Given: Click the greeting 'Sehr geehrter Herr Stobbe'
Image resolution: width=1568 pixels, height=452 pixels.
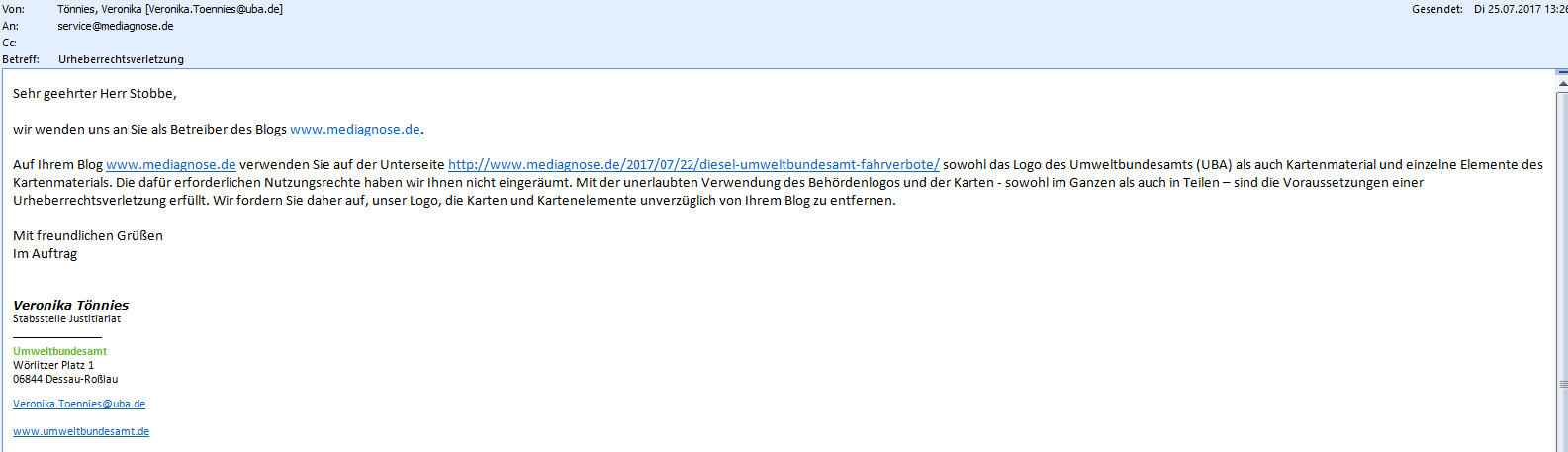Looking at the screenshot, I should click(94, 94).
